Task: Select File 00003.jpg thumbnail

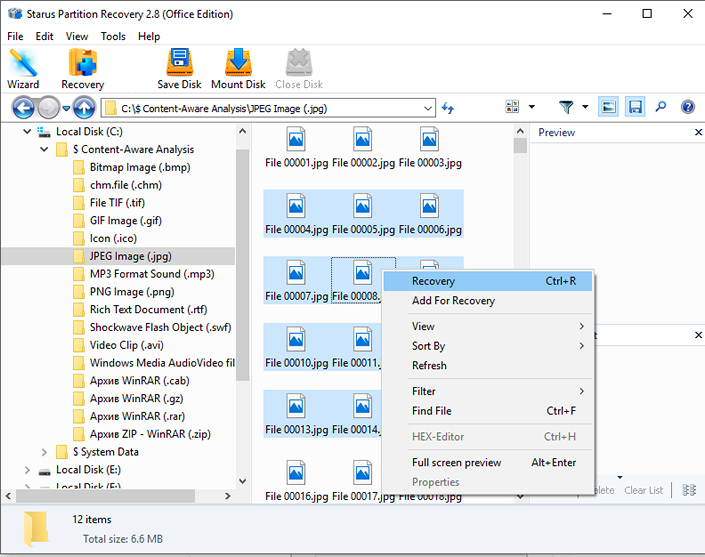Action: [x=430, y=147]
